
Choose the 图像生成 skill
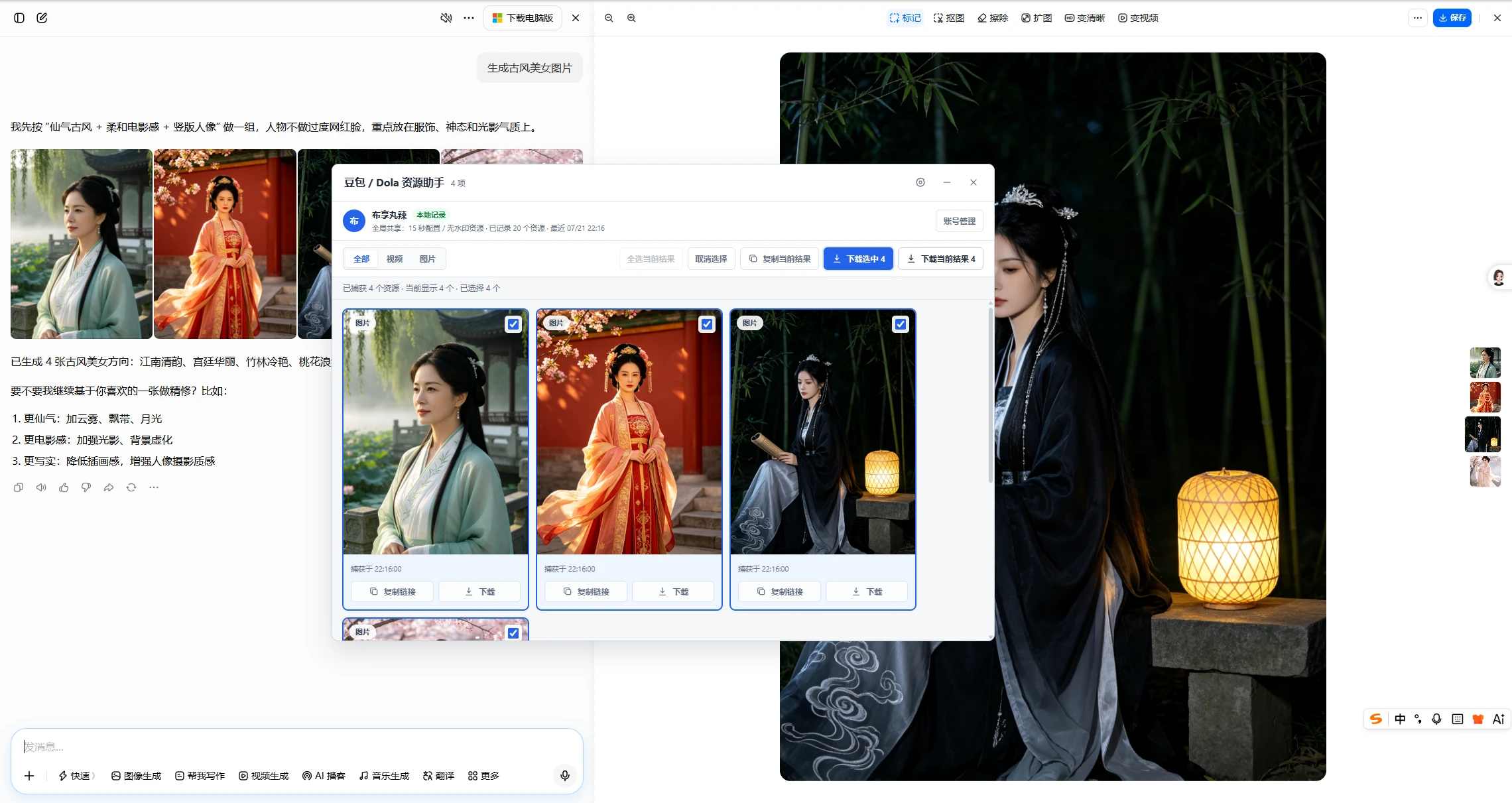[x=136, y=776]
